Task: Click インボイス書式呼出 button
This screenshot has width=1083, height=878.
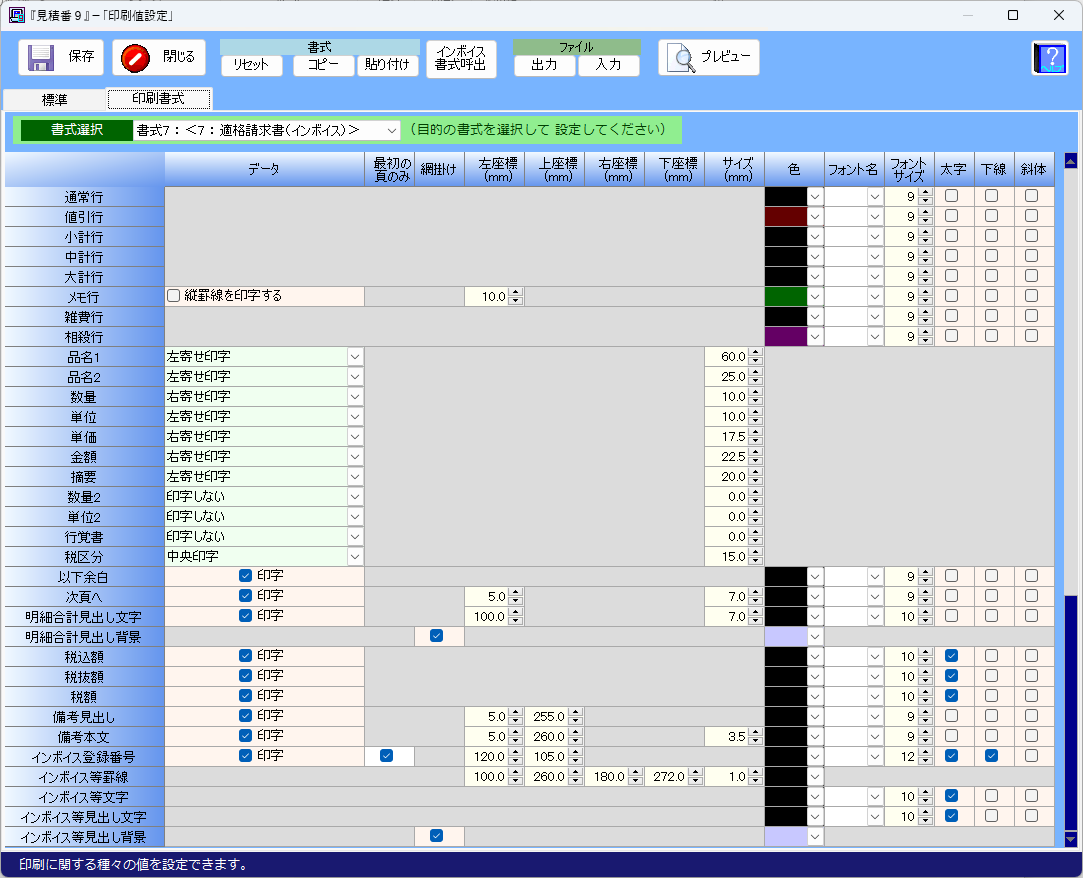Action: [461, 59]
